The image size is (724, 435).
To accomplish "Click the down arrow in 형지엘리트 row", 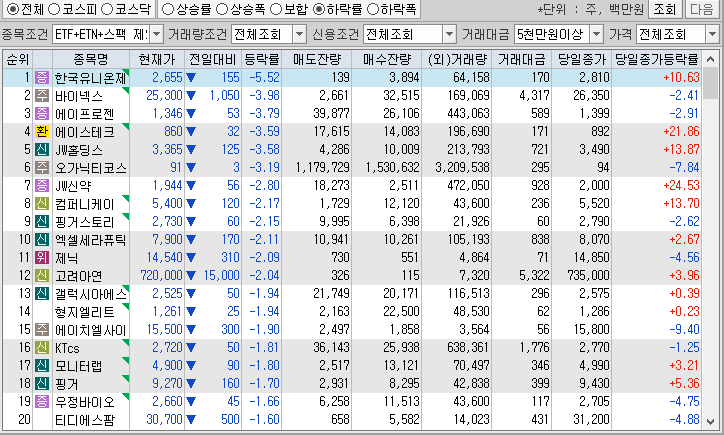I will coord(191,312).
